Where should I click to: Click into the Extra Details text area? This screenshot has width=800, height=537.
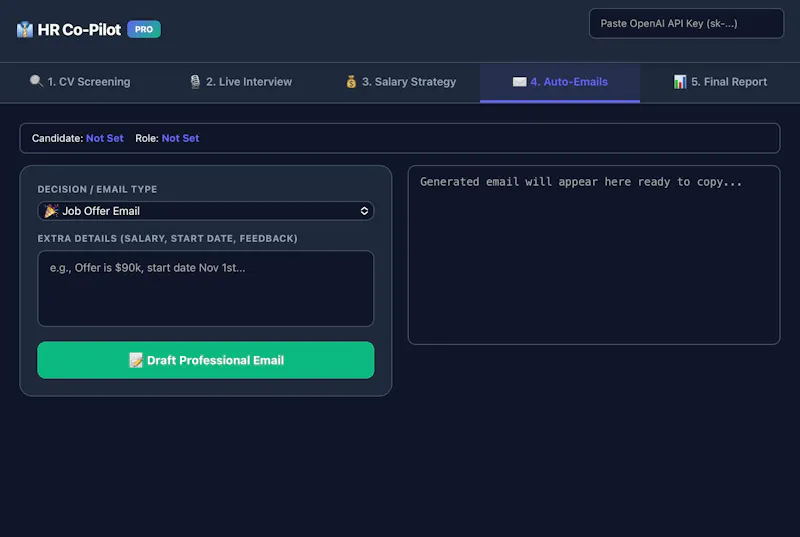coord(206,288)
